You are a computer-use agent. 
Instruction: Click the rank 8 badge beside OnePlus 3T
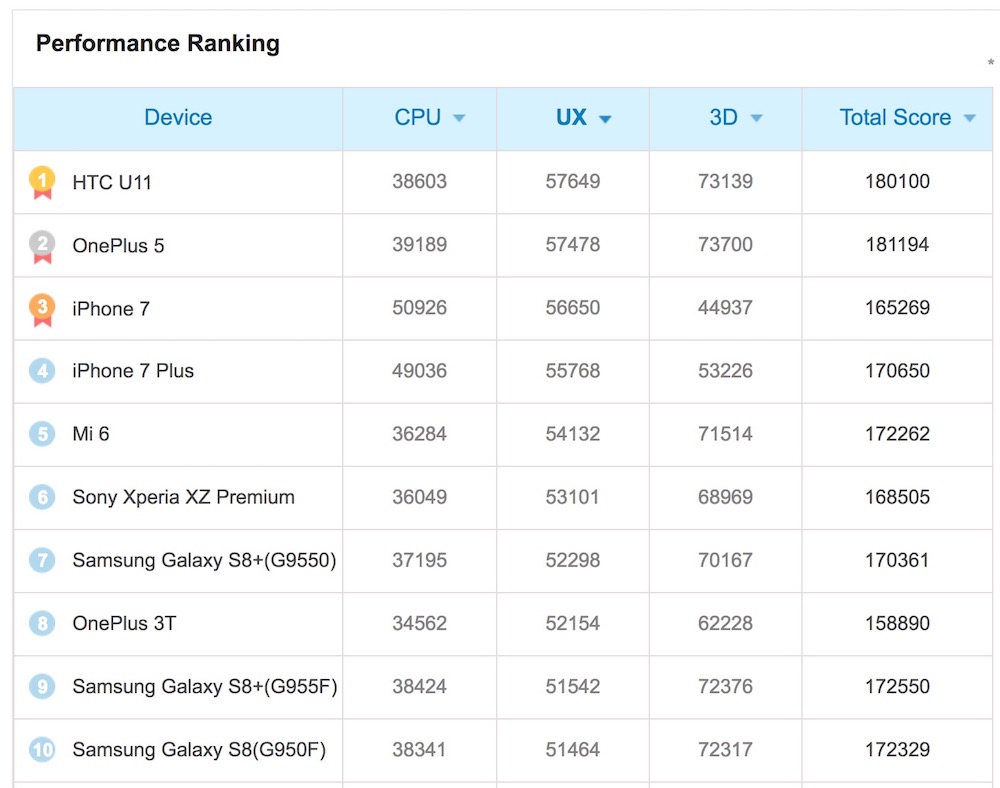click(42, 623)
